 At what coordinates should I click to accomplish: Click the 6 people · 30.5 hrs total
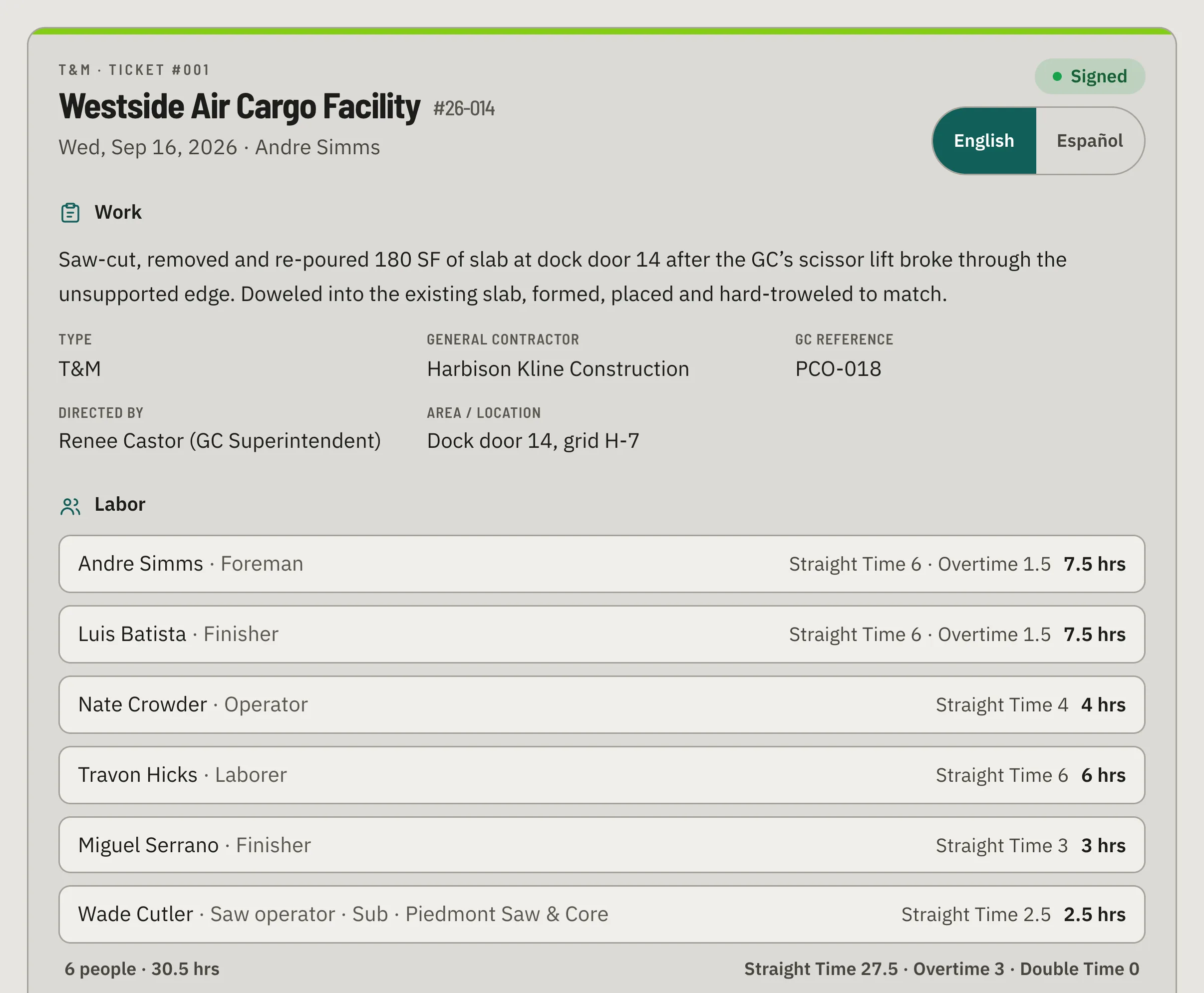142,969
